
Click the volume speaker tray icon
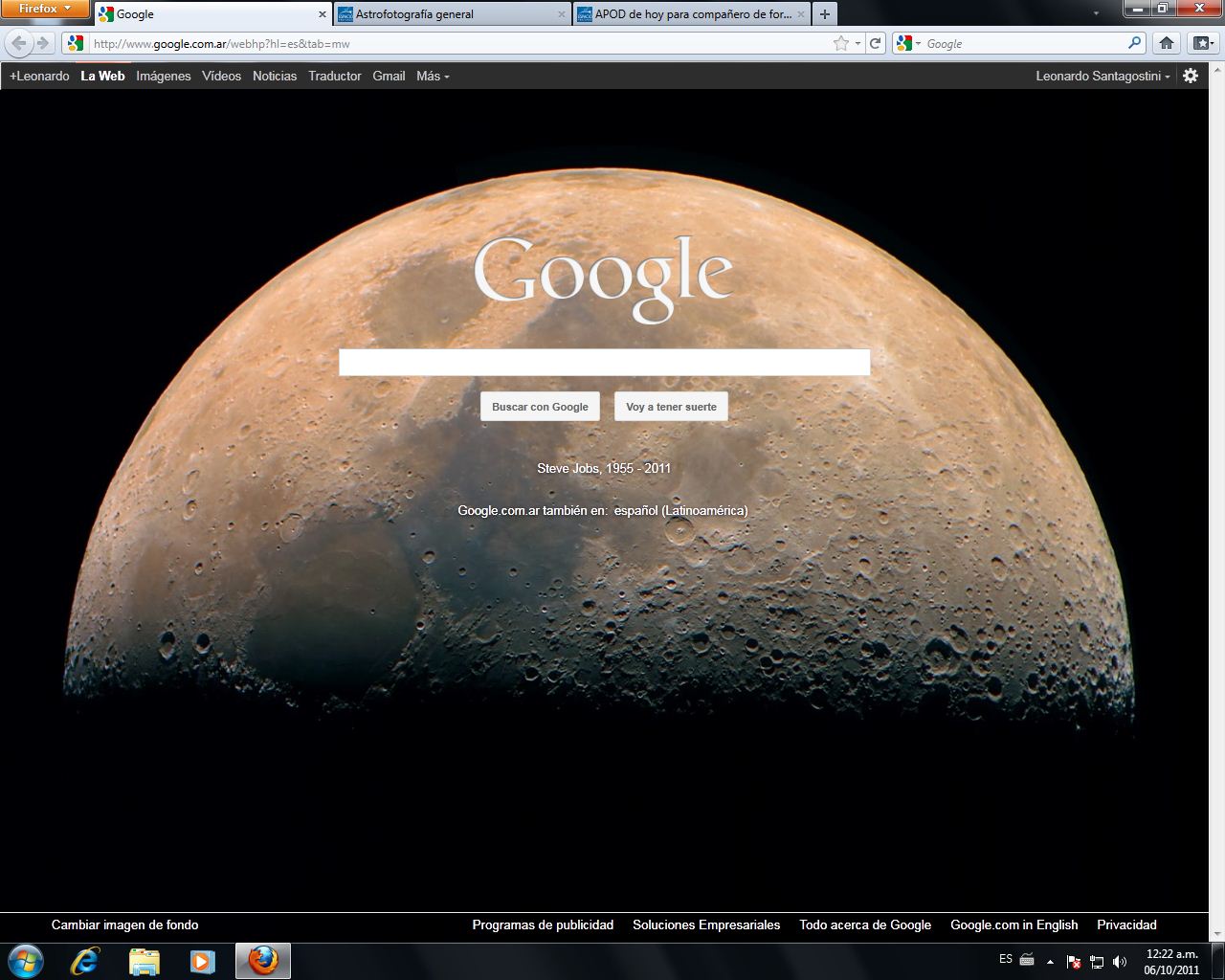click(1120, 962)
